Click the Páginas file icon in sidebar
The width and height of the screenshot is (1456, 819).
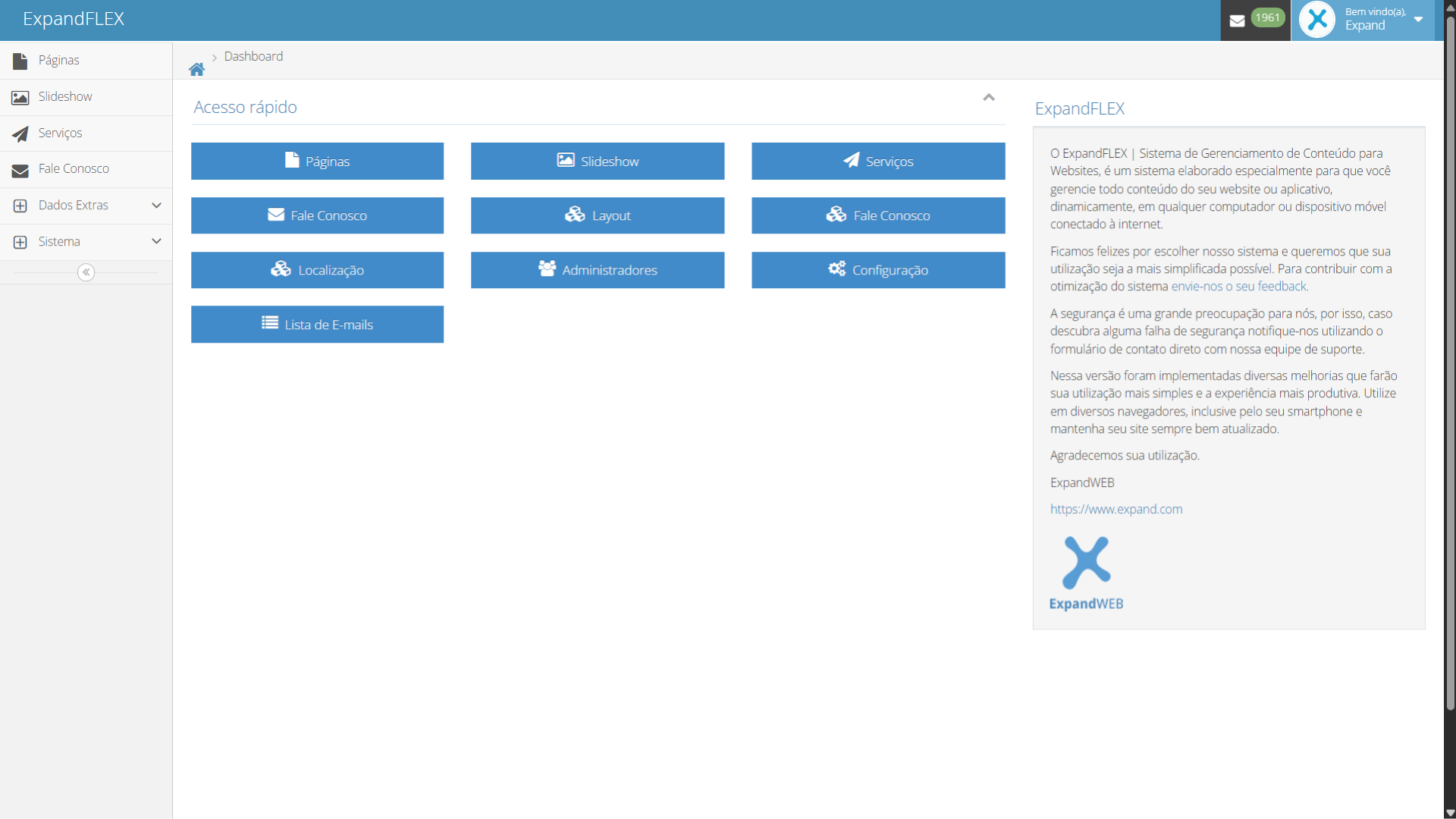point(20,61)
